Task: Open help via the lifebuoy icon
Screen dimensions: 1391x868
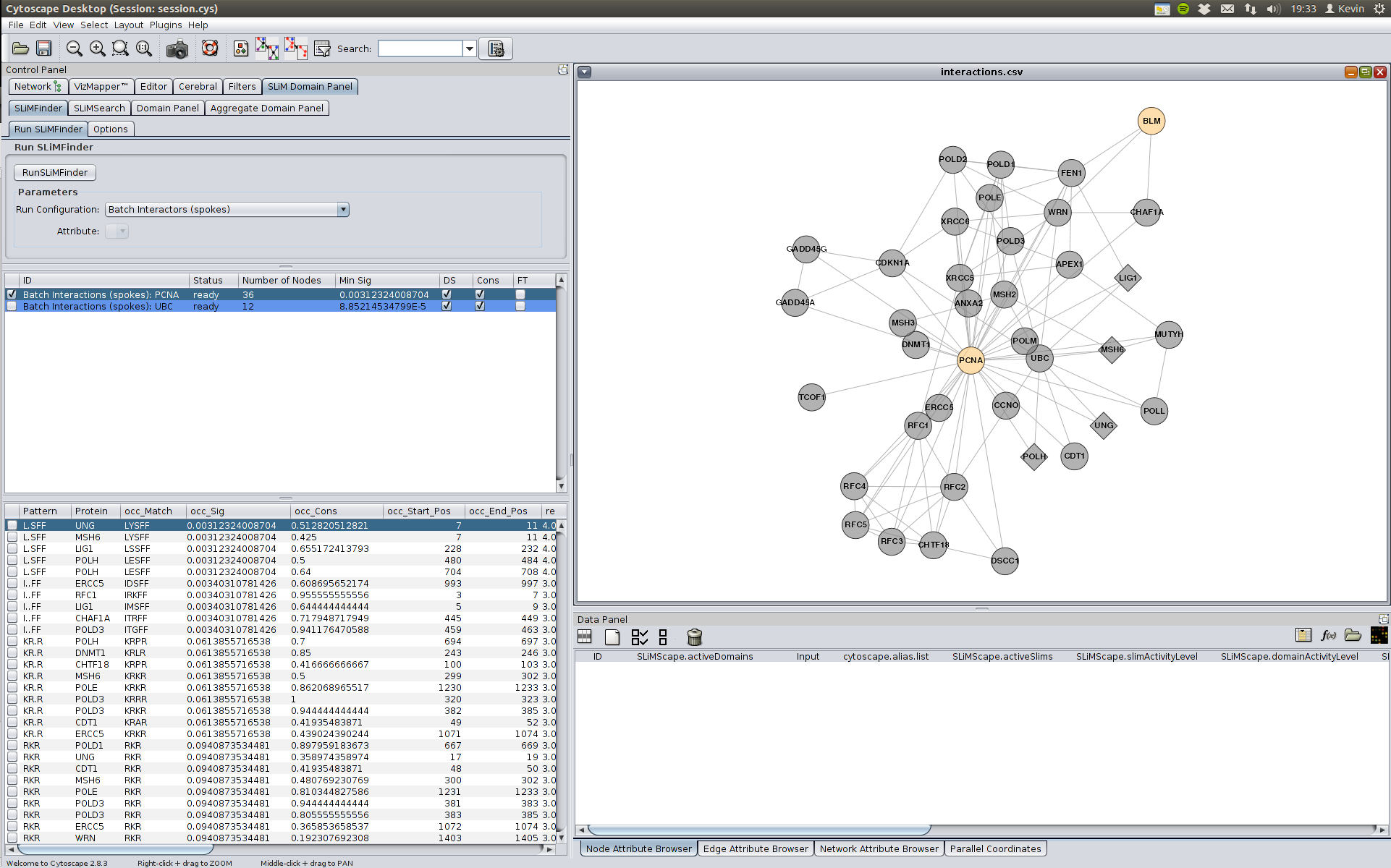Action: [x=210, y=48]
